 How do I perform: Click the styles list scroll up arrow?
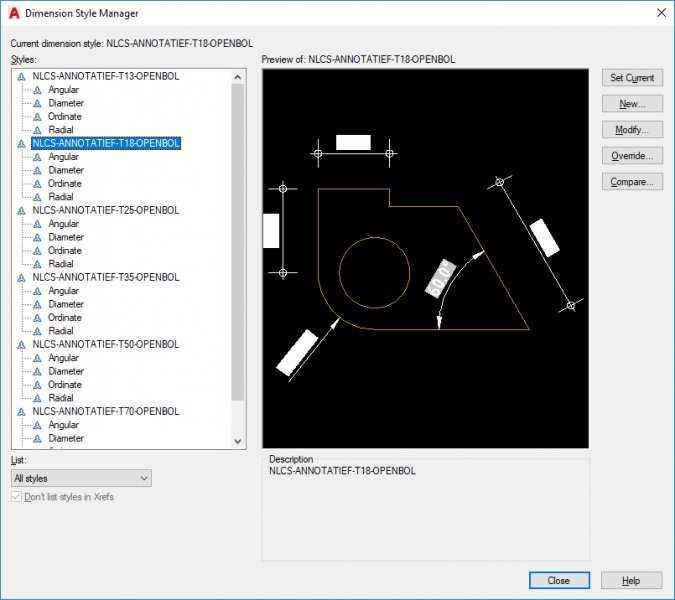click(238, 77)
